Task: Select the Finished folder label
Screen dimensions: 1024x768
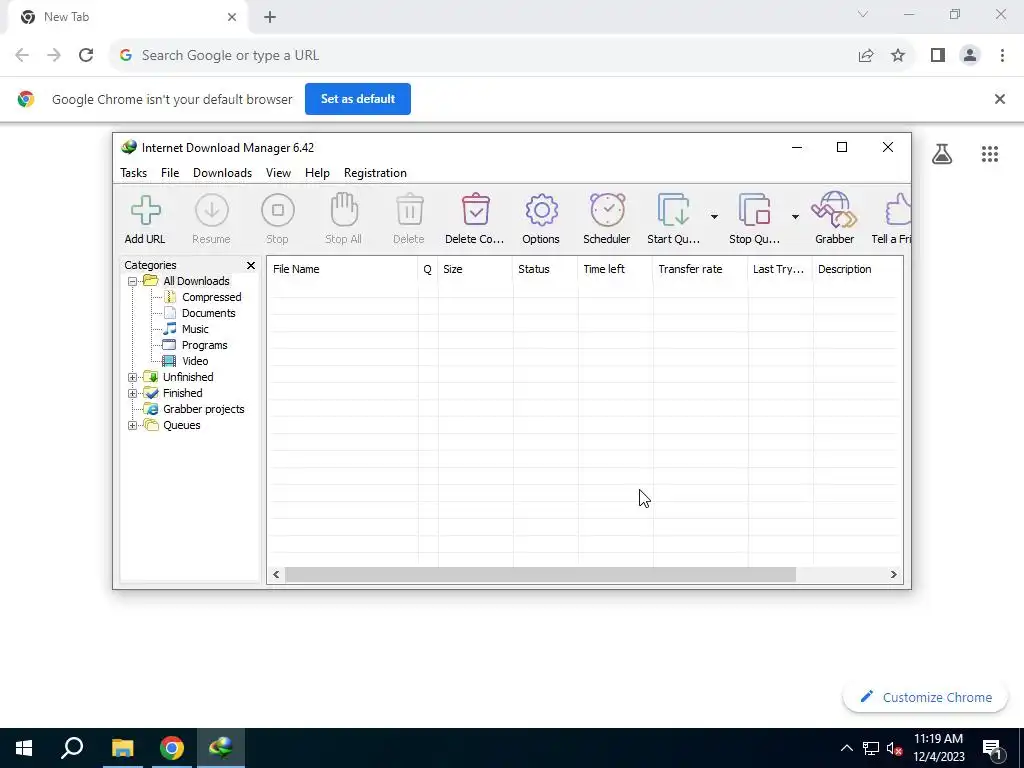Action: 182,393
